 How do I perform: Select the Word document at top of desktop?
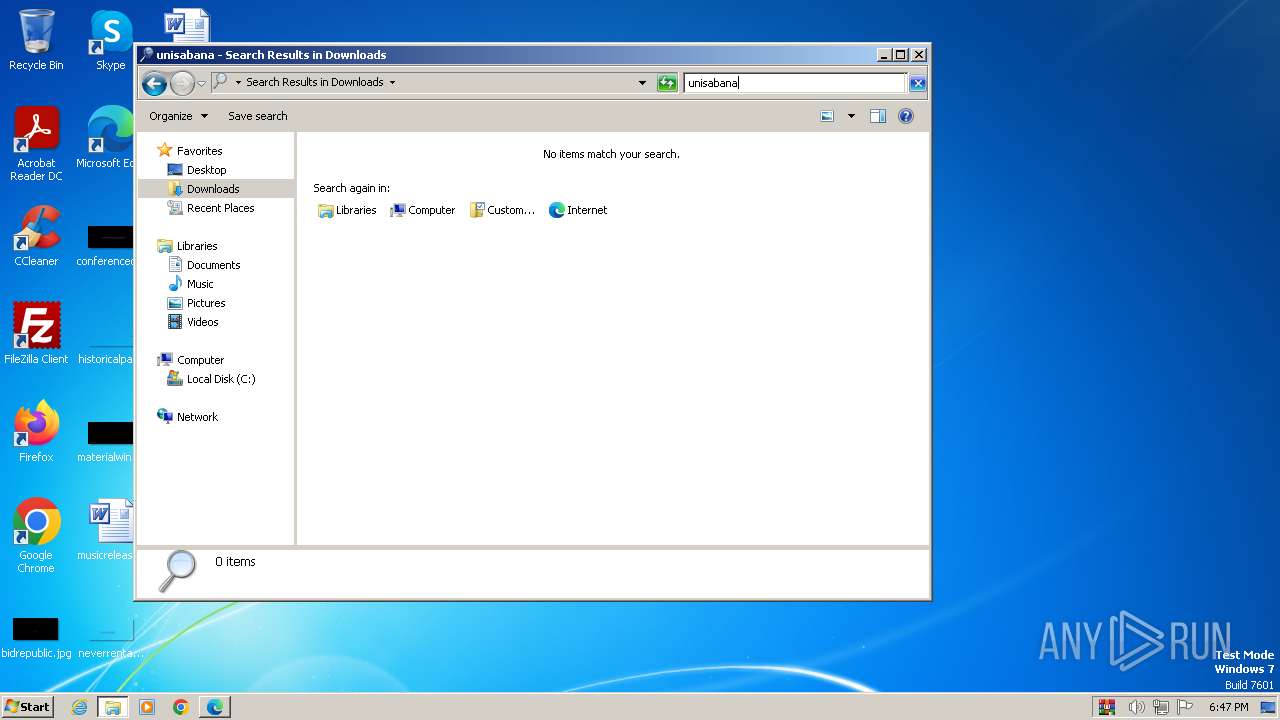187,26
